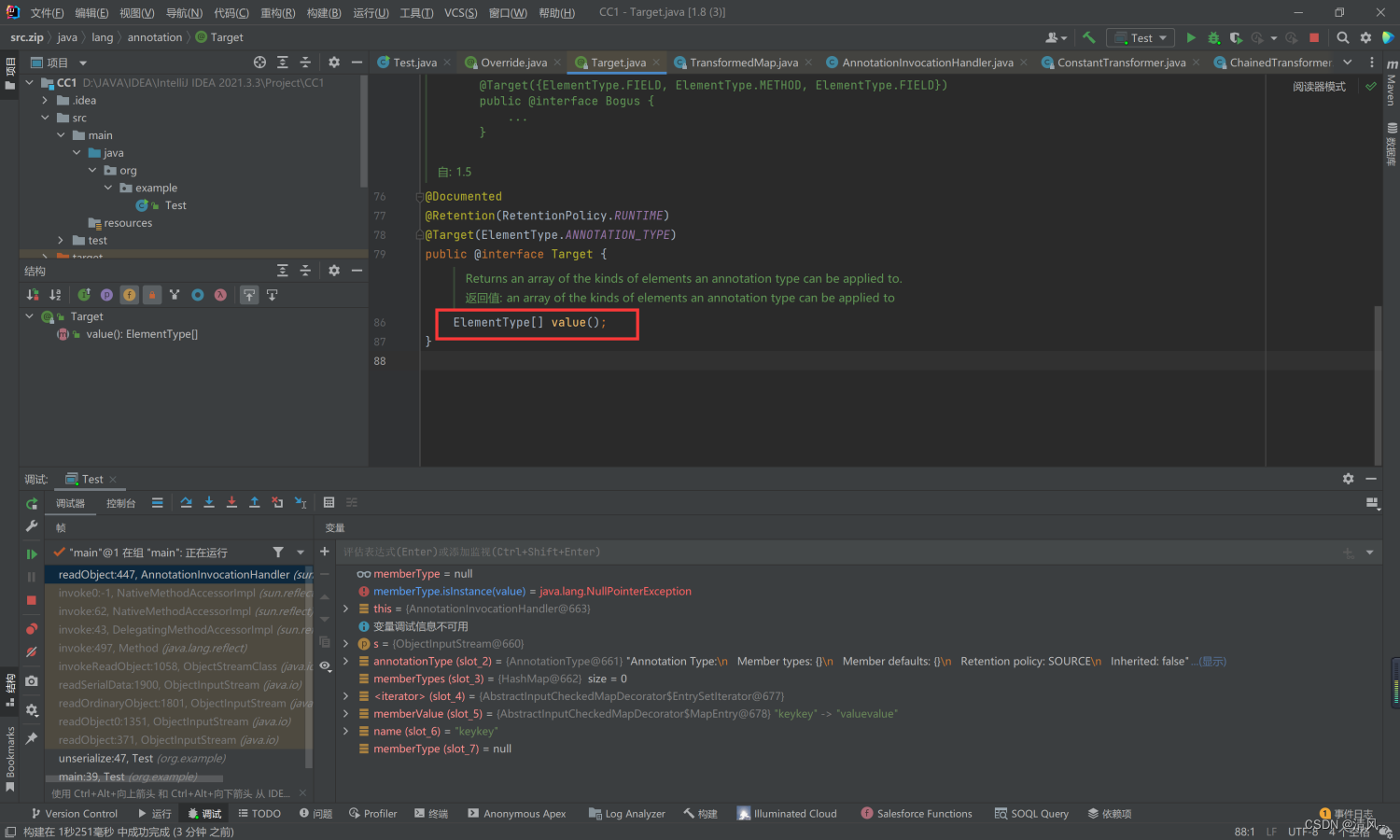The height and width of the screenshot is (840, 1400).
Task: Open the 重构(R) menu
Action: (277, 12)
